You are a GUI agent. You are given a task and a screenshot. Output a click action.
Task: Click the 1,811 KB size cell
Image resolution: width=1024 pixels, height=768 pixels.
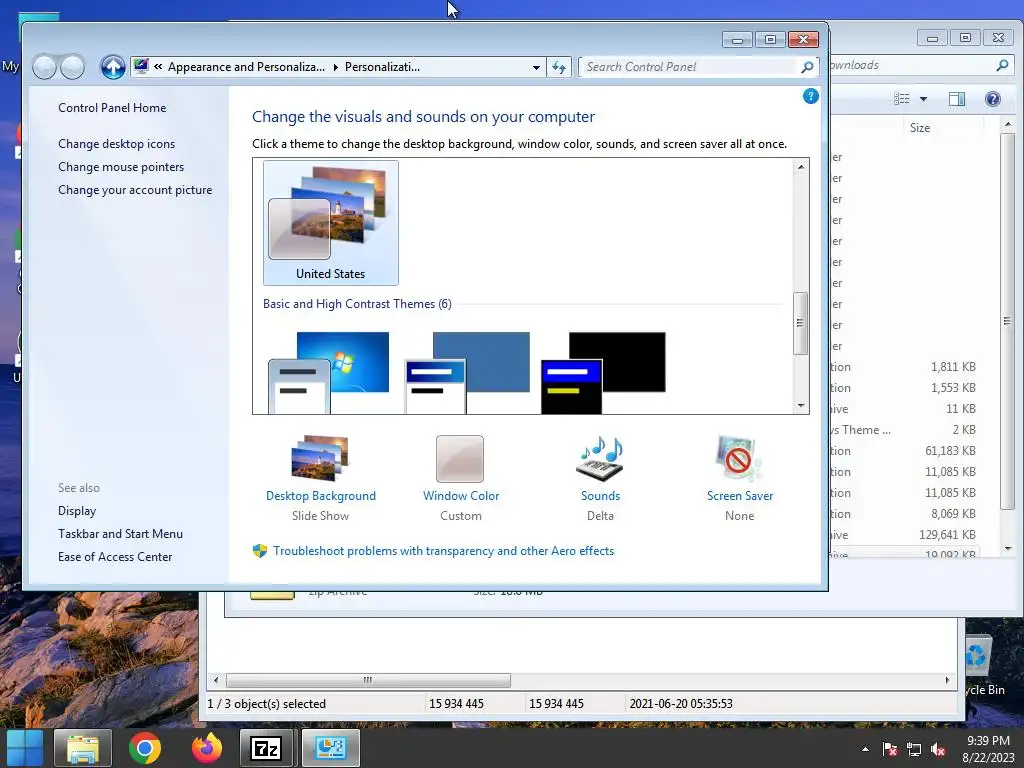(x=953, y=366)
